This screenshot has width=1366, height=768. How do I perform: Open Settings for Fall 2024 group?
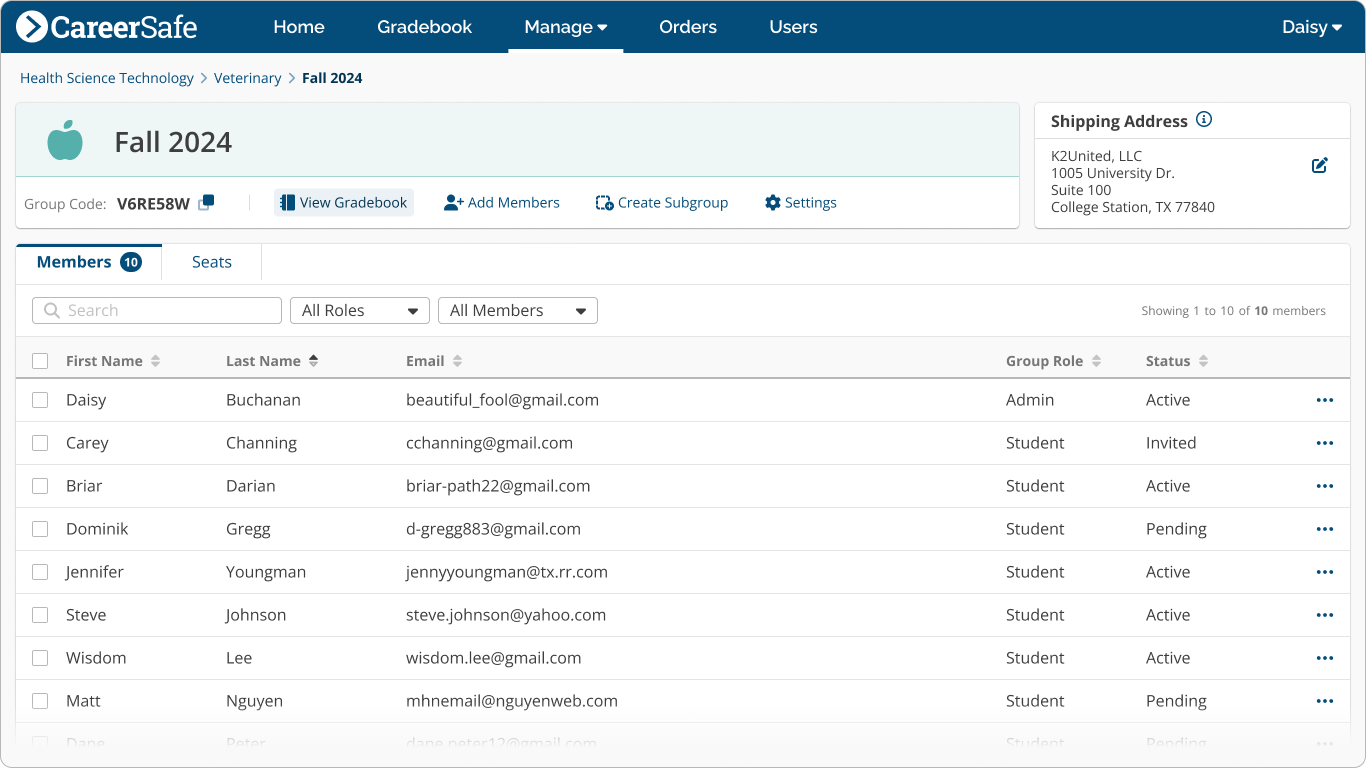(800, 202)
